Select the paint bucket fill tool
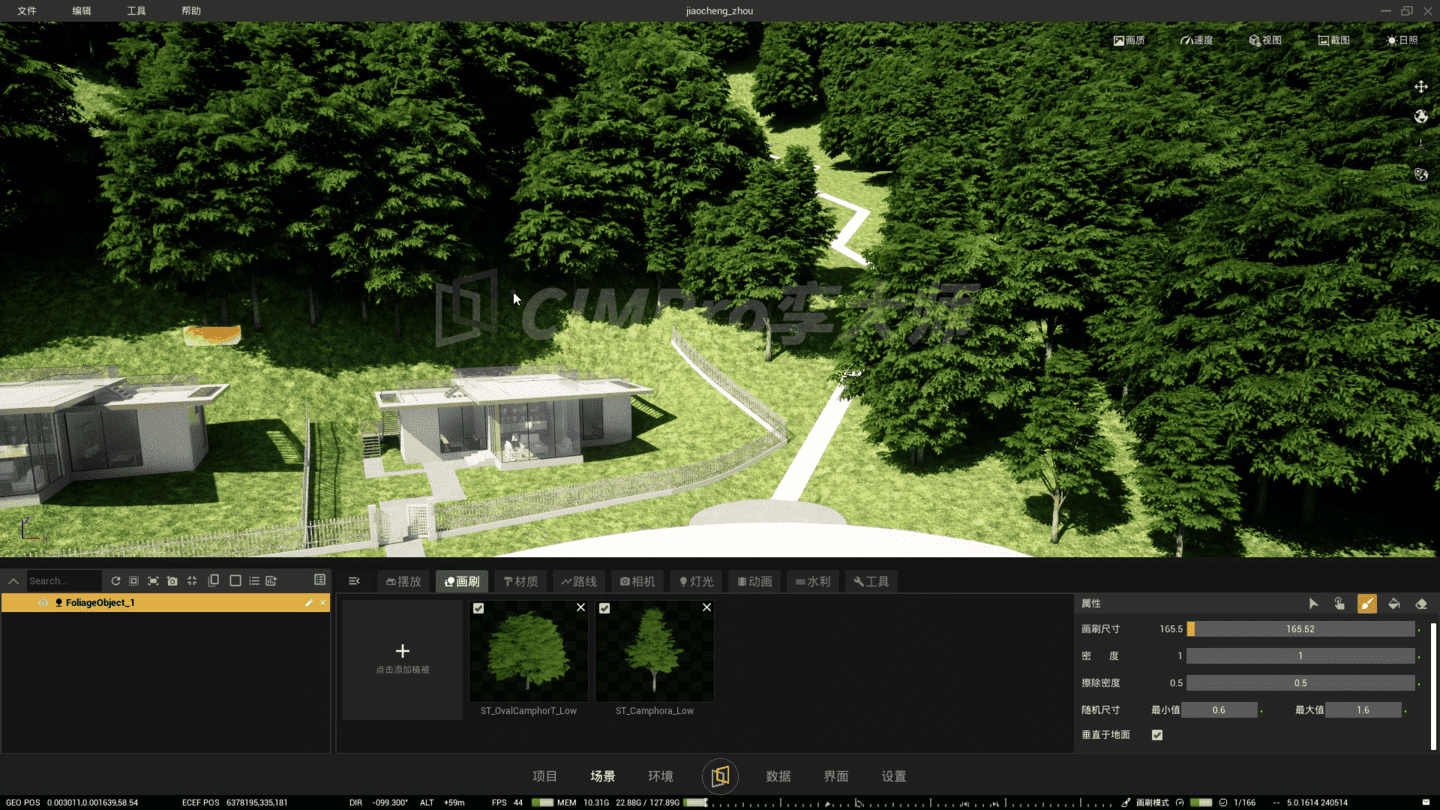 (x=1394, y=604)
